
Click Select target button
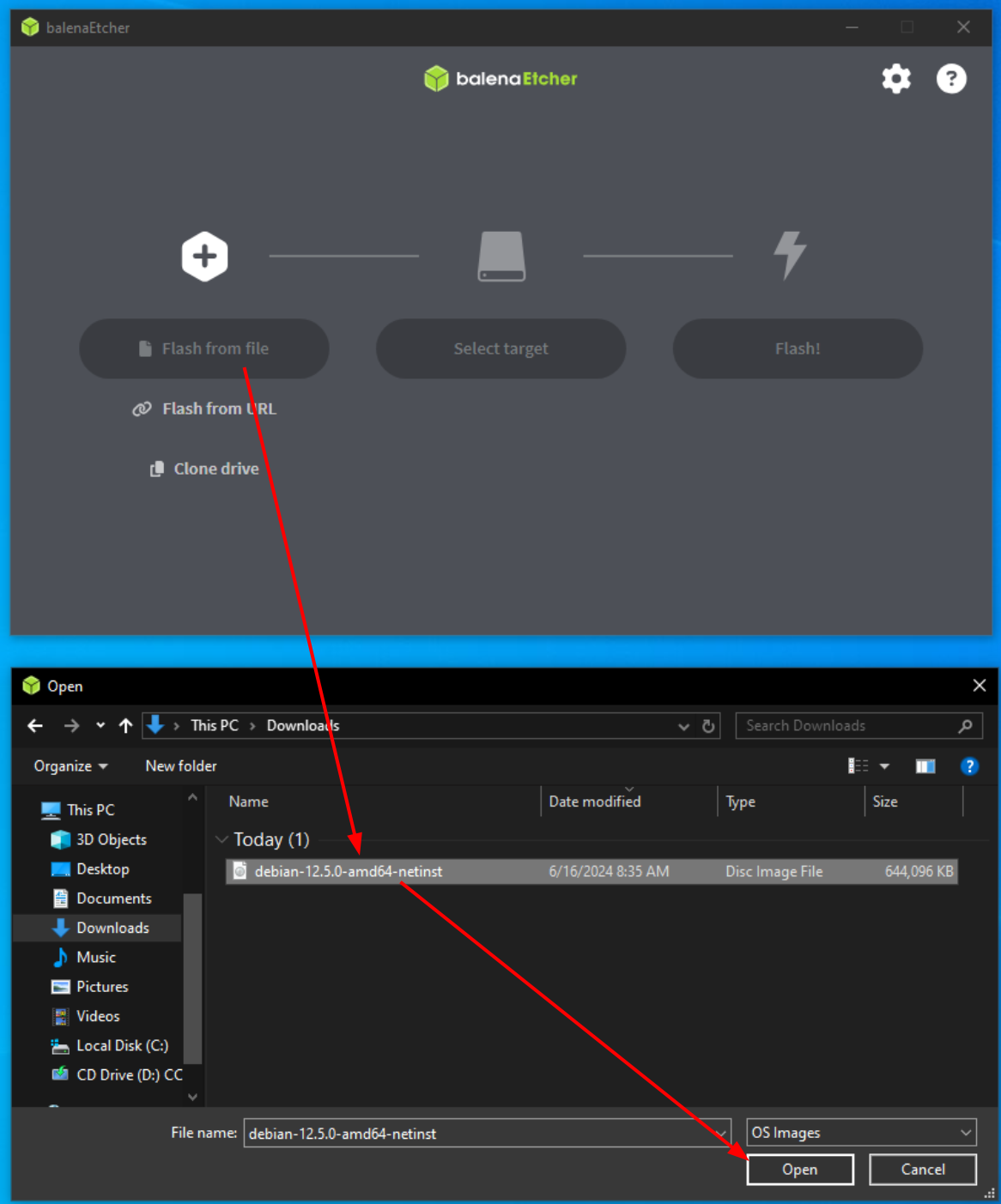[x=501, y=348]
